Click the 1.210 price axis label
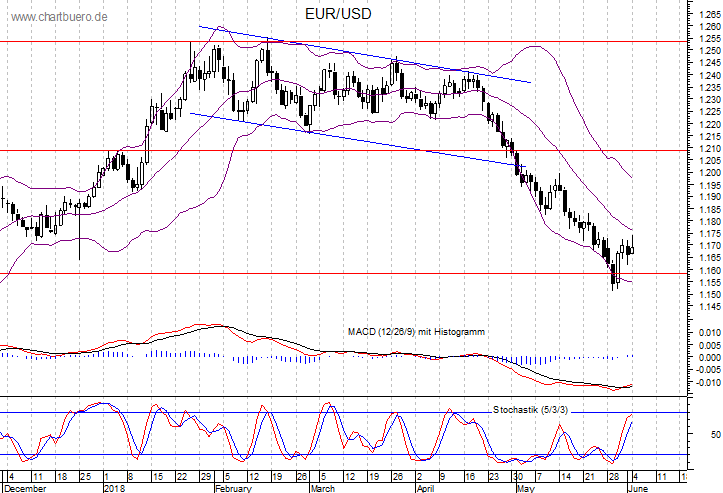This screenshot has height=493, width=723. [707, 149]
